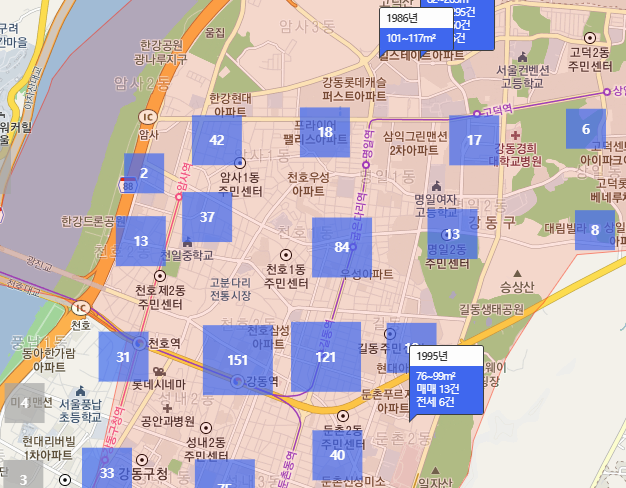Click the 서울컨벤션고등학교 school icon
This screenshot has width=626, height=488.
tap(522, 57)
